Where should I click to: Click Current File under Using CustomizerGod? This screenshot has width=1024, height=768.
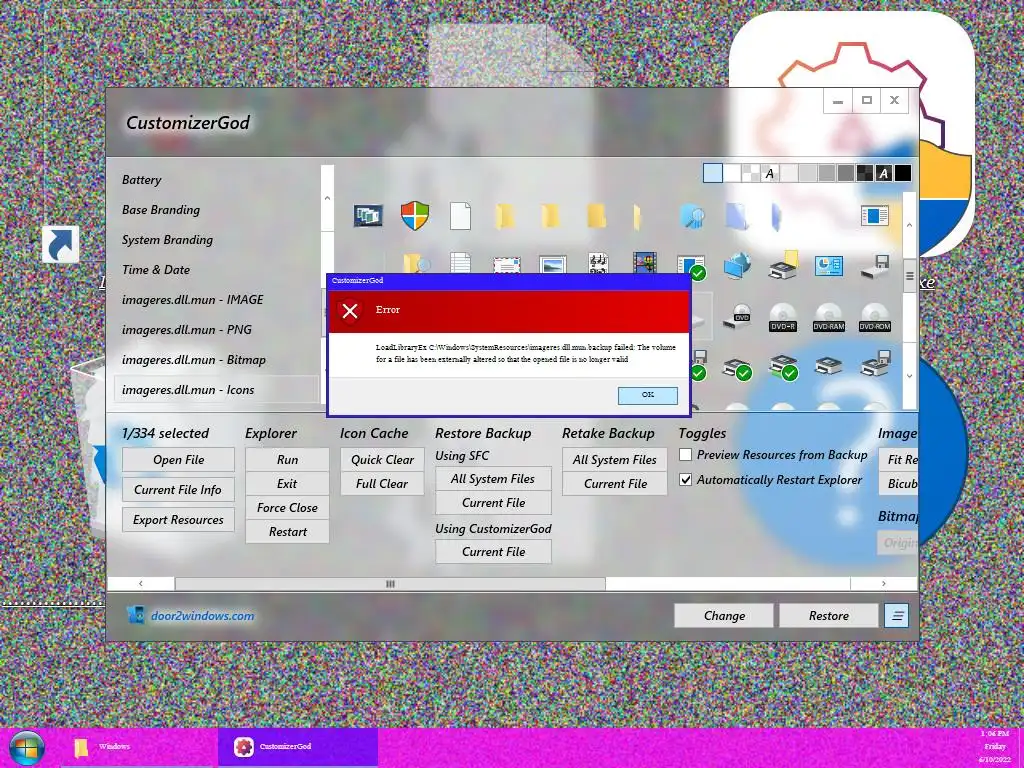point(493,552)
